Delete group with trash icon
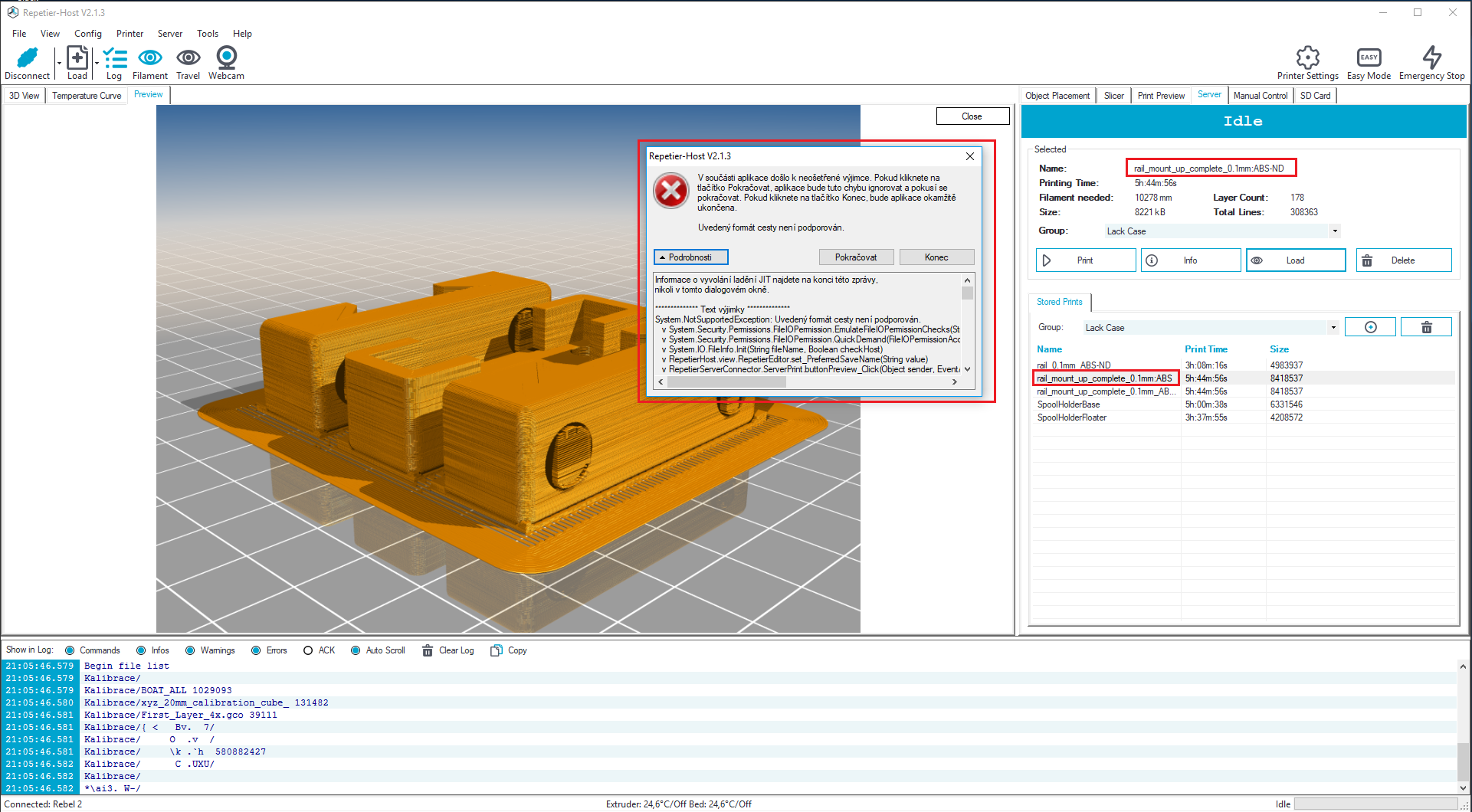The width and height of the screenshot is (1472, 812). click(x=1426, y=327)
